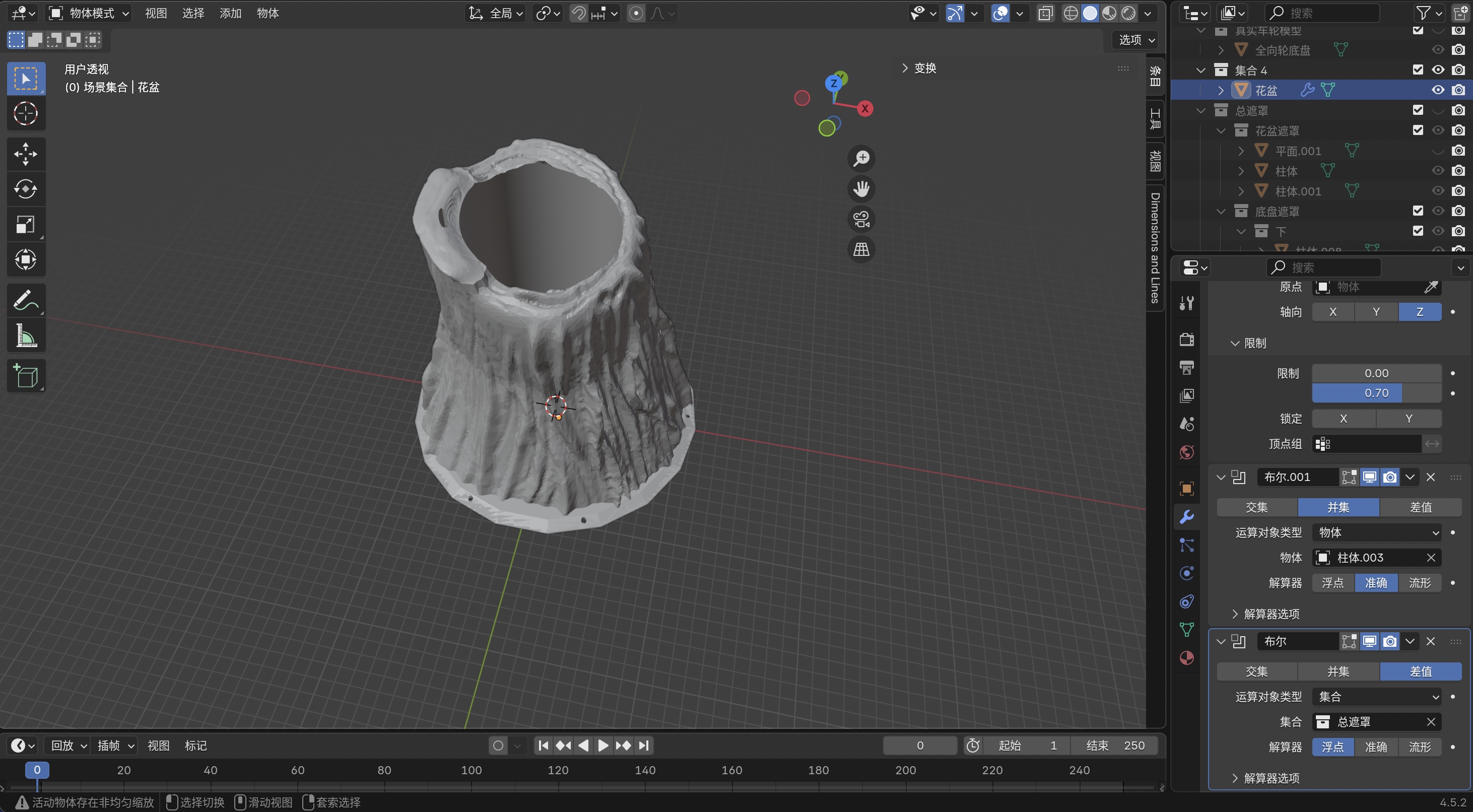Open the Object properties tab
This screenshot has width=1473, height=812.
pos(1186,488)
